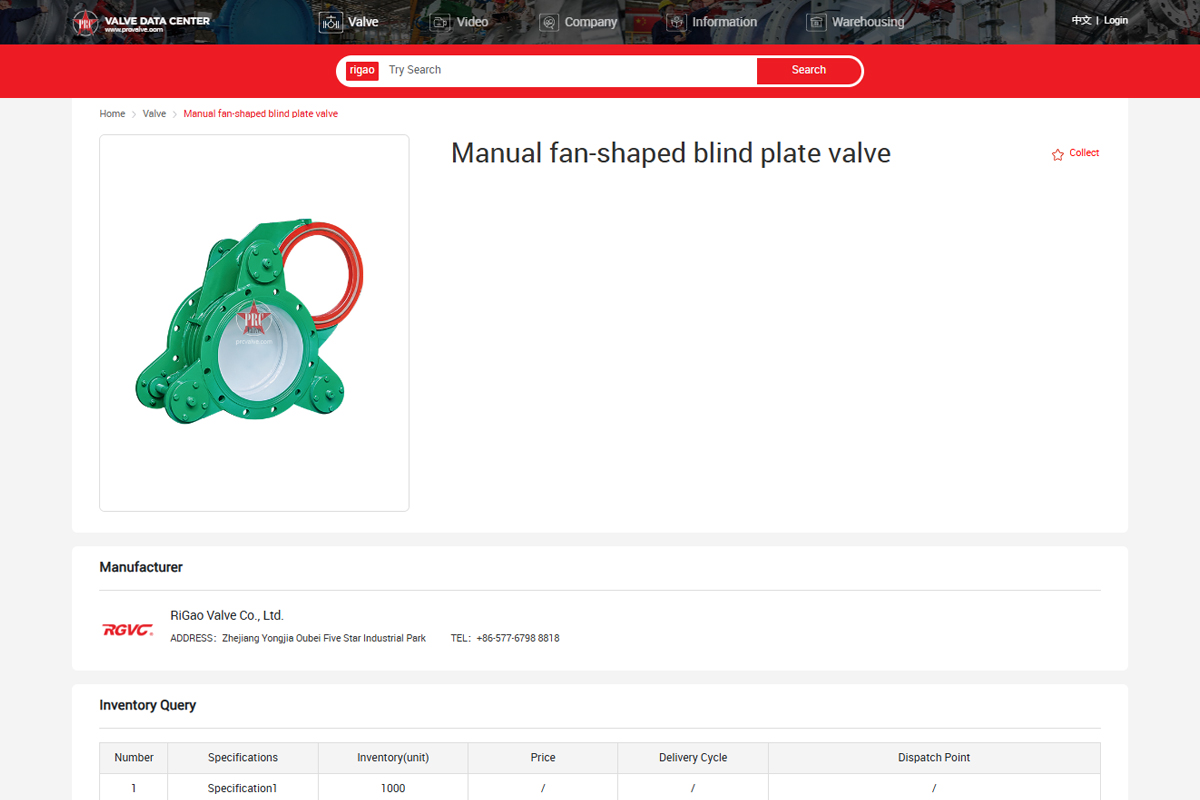Focus the Try Search input field
Viewport: 1200px width, 800px height.
pos(570,70)
